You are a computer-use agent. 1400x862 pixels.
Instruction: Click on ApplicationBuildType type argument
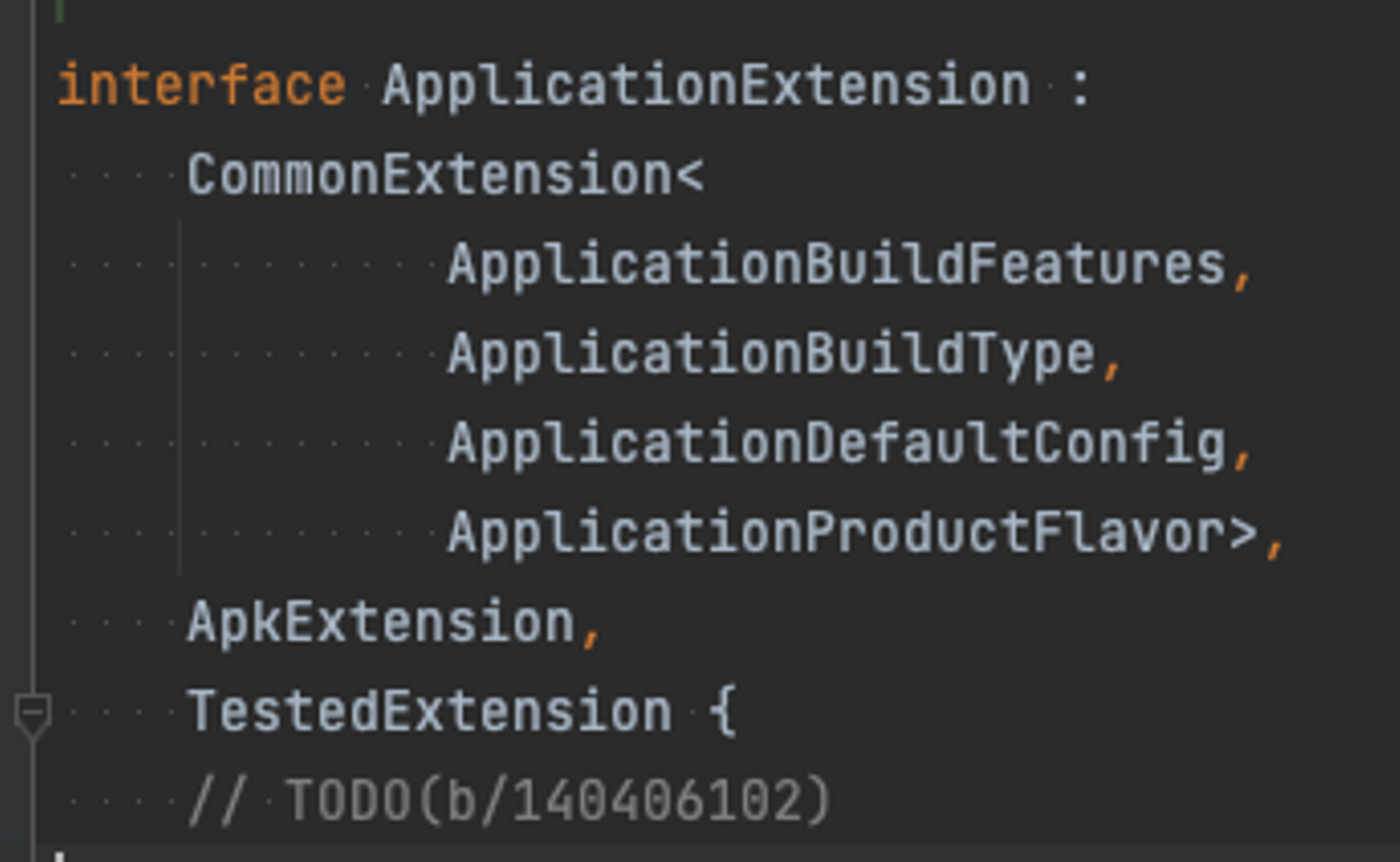pos(771,354)
